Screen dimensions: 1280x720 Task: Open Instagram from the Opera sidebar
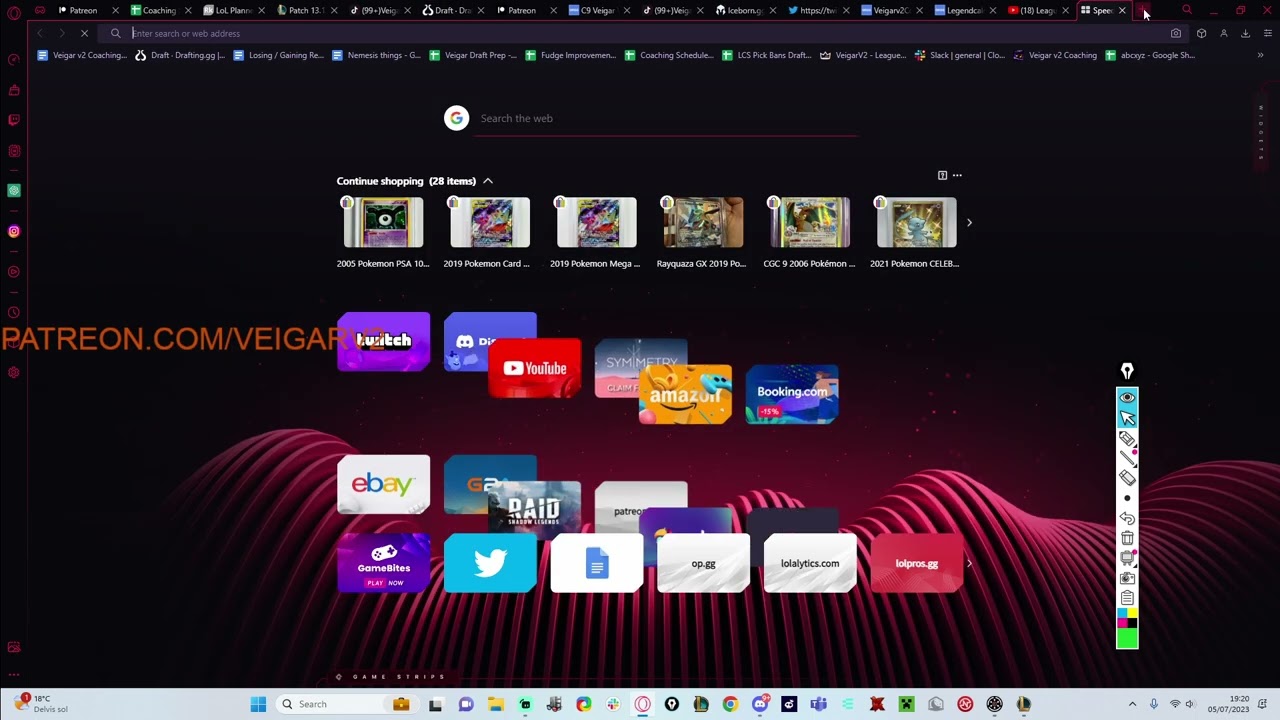(x=14, y=231)
